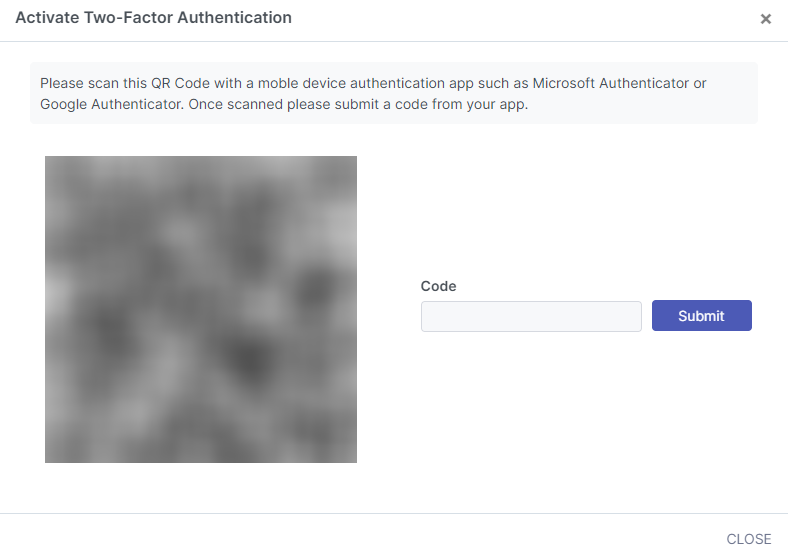Click the CLOSE text in the footer
Image resolution: width=788 pixels, height=558 pixels.
click(x=749, y=539)
